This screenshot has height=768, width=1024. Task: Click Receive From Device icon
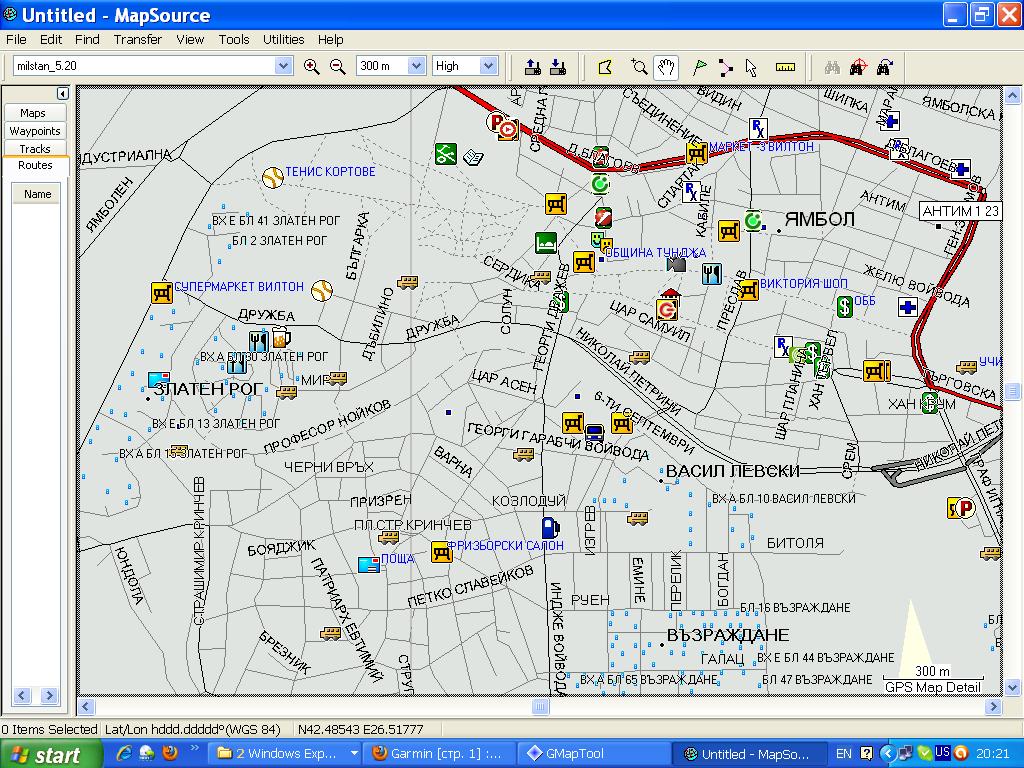[558, 66]
